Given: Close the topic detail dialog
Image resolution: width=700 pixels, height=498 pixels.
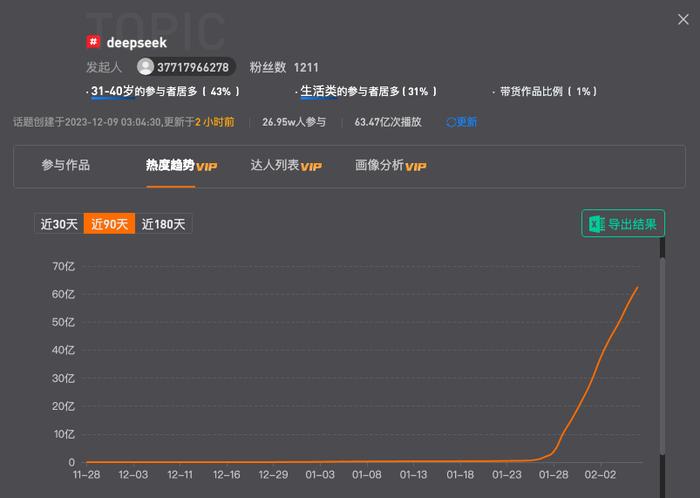Looking at the screenshot, I should click(x=683, y=19).
